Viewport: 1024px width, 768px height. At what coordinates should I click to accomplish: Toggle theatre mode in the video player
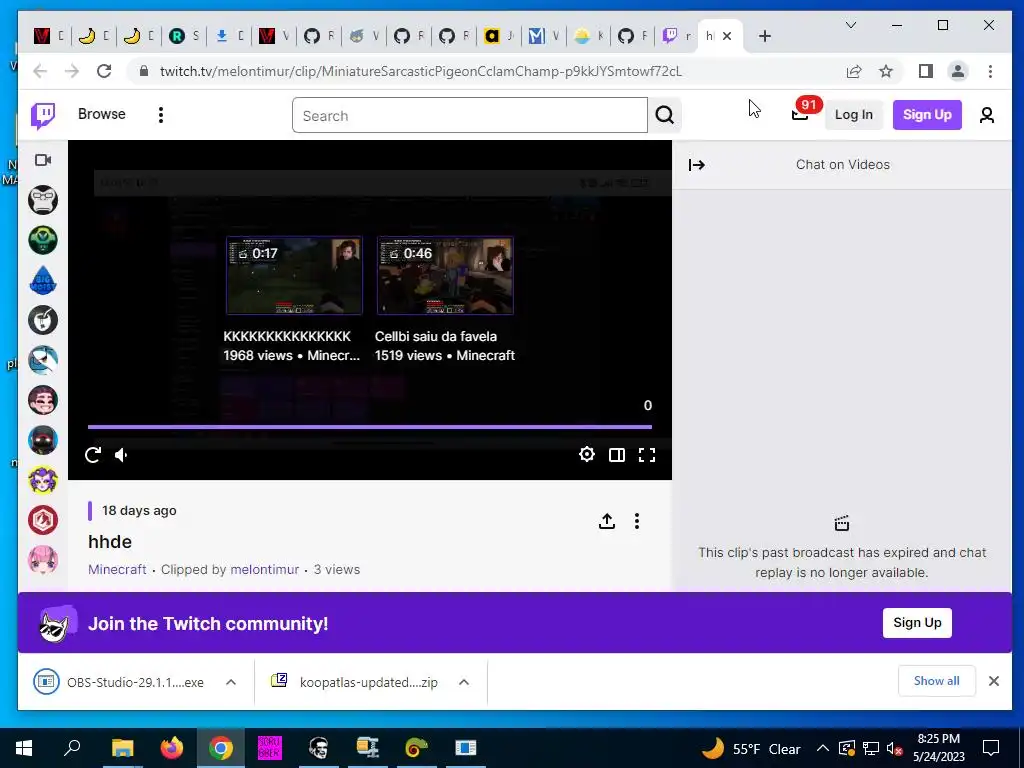616,455
